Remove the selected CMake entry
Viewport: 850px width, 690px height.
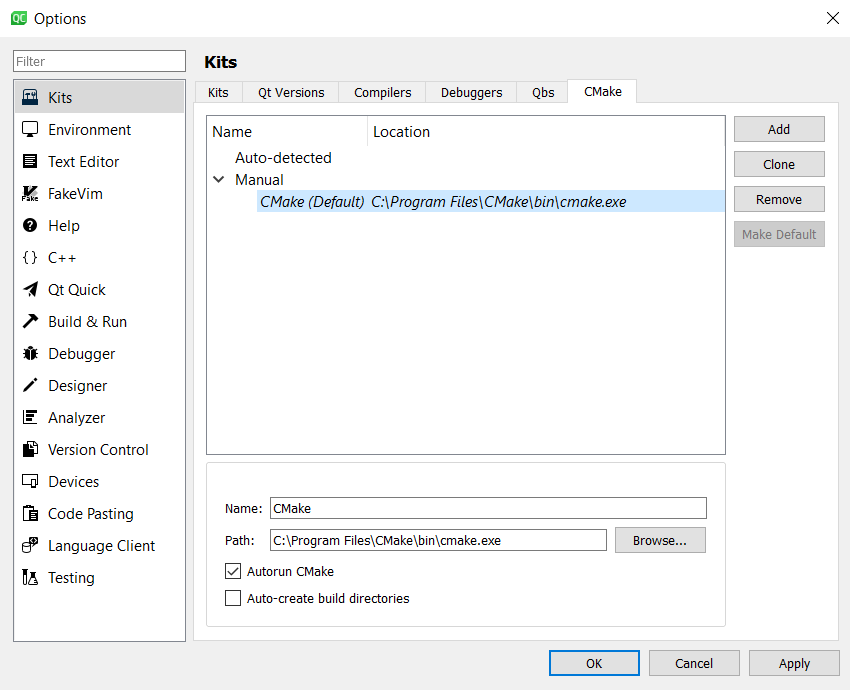(779, 199)
